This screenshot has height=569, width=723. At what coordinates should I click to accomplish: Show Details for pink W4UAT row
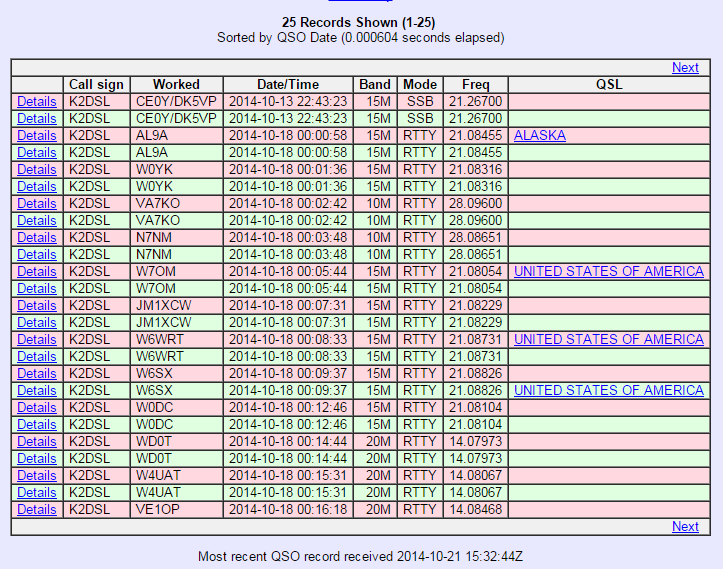tap(37, 475)
